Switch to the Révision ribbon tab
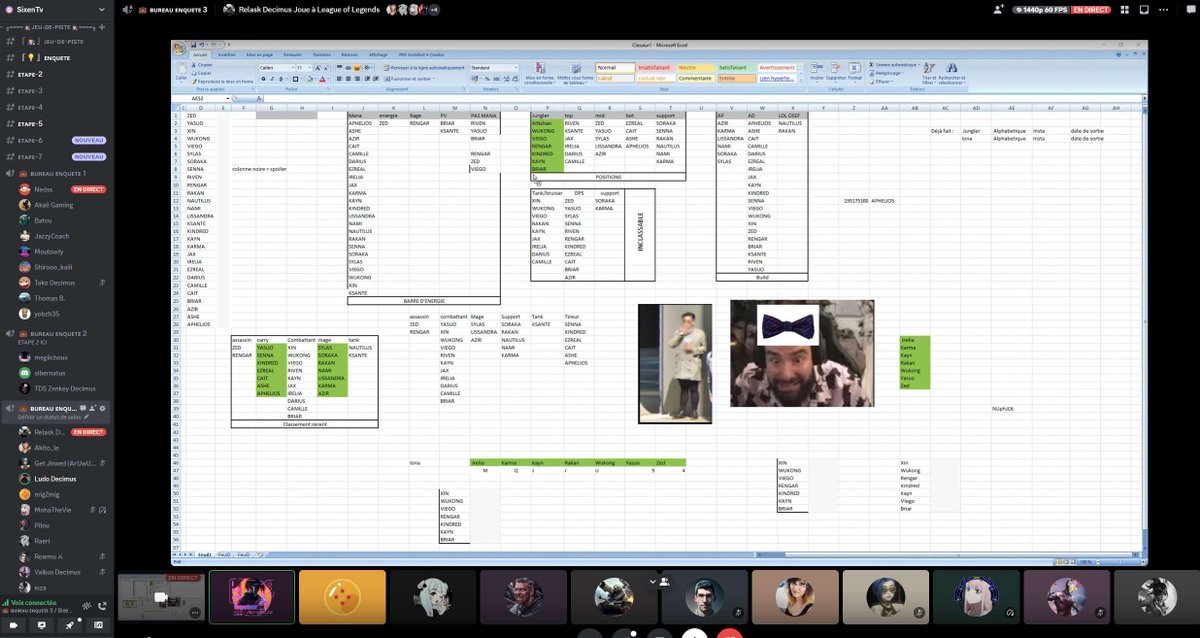This screenshot has width=1200, height=638. (349, 54)
